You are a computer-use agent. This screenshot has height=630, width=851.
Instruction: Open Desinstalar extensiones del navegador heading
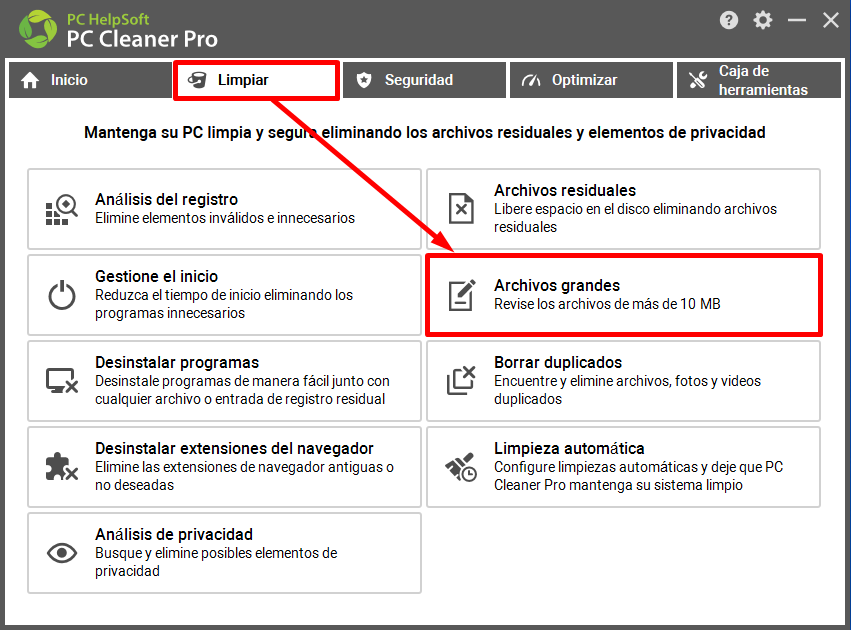pos(234,448)
